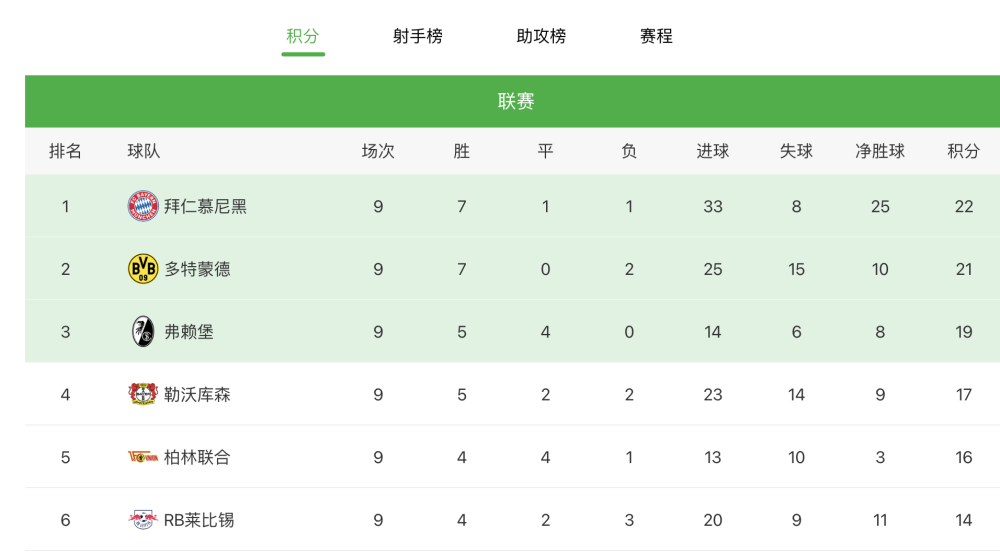Screen dimensions: 1000x553
Task: Open team page for 多特蒙德
Action: (197, 269)
